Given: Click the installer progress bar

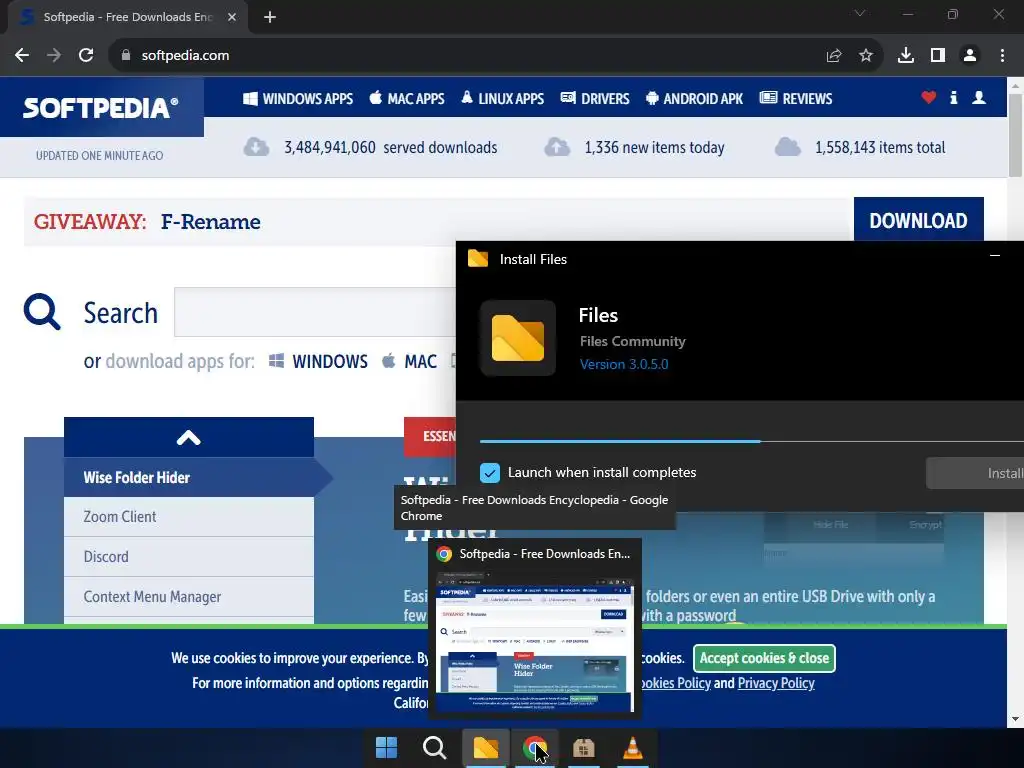Looking at the screenshot, I should point(752,441).
